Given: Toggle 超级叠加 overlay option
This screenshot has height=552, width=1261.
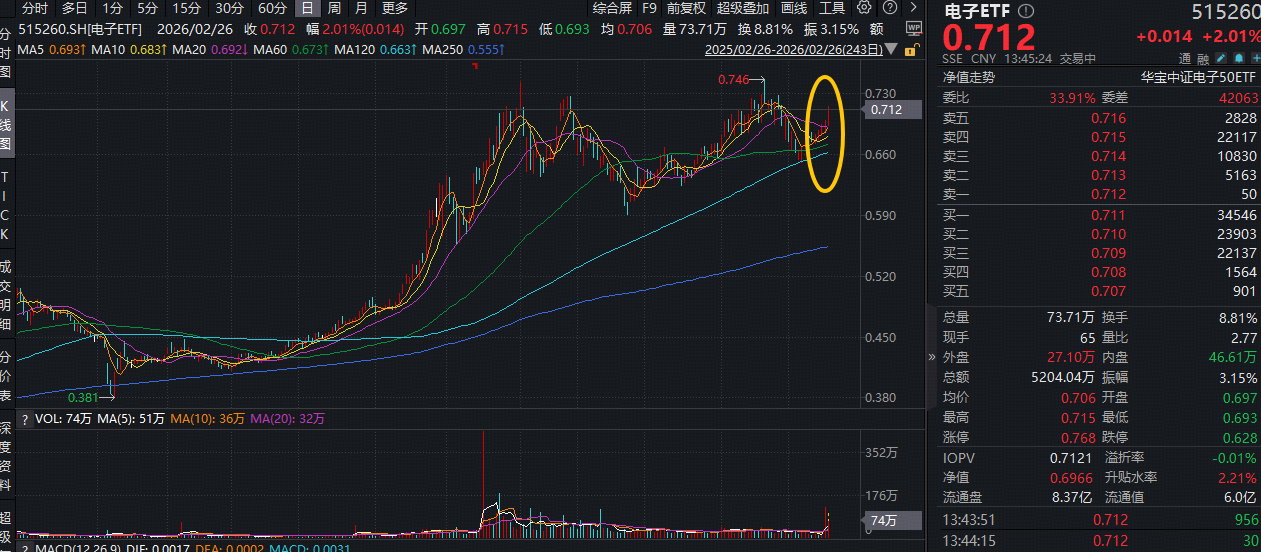Looking at the screenshot, I should [x=743, y=8].
